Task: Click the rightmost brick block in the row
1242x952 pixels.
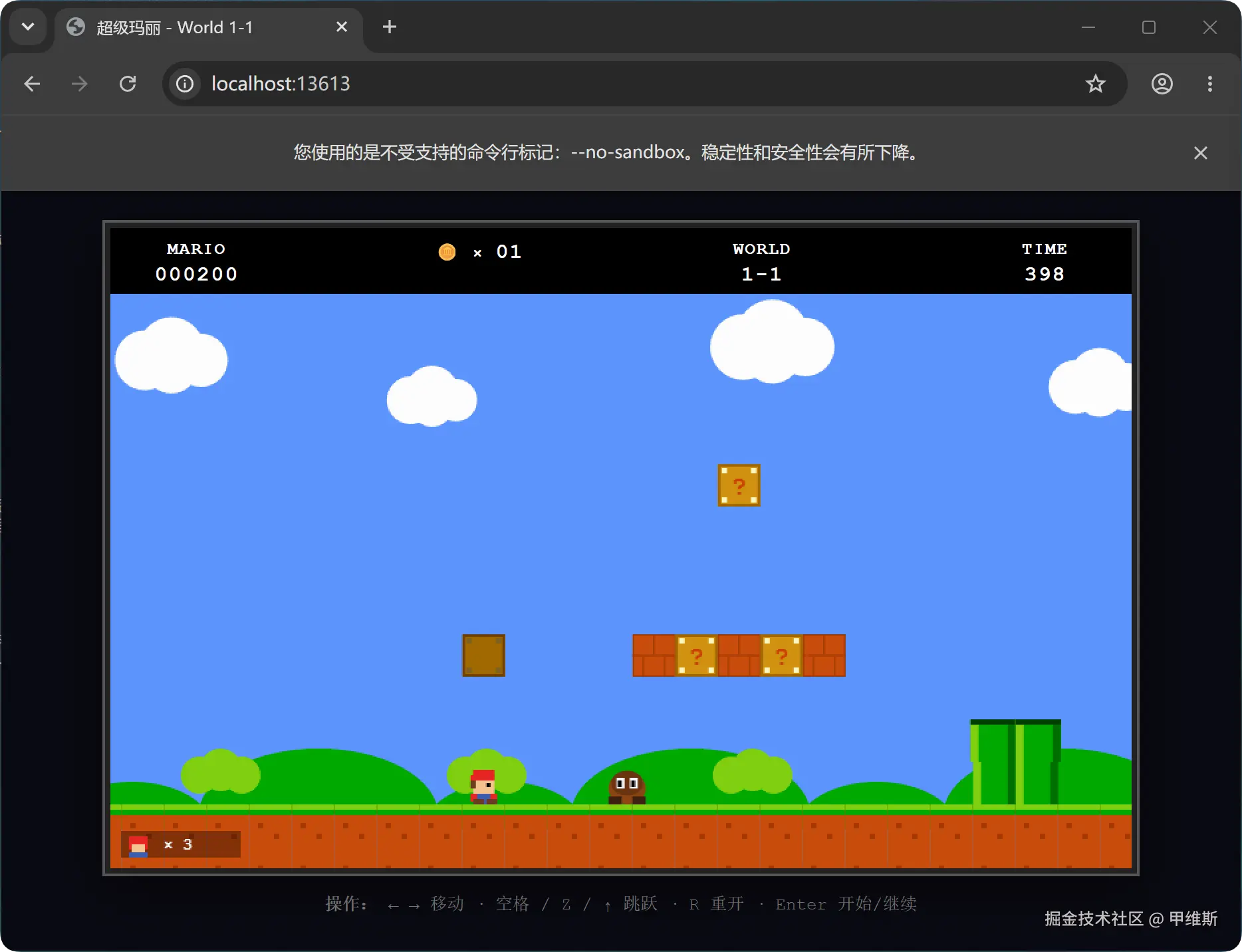Action: (x=824, y=655)
